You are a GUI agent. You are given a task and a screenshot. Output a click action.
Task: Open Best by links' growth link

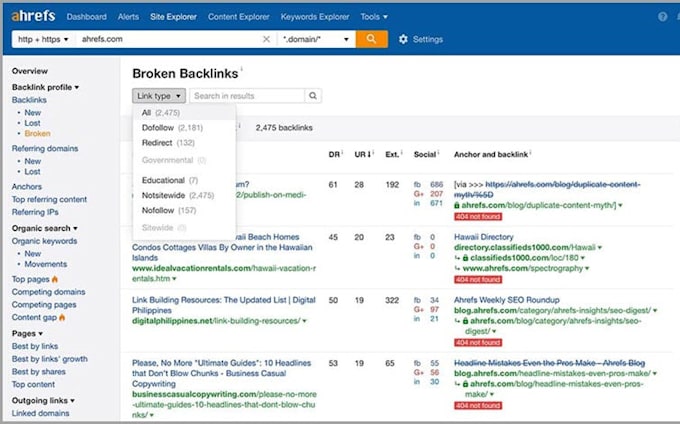[x=49, y=359]
